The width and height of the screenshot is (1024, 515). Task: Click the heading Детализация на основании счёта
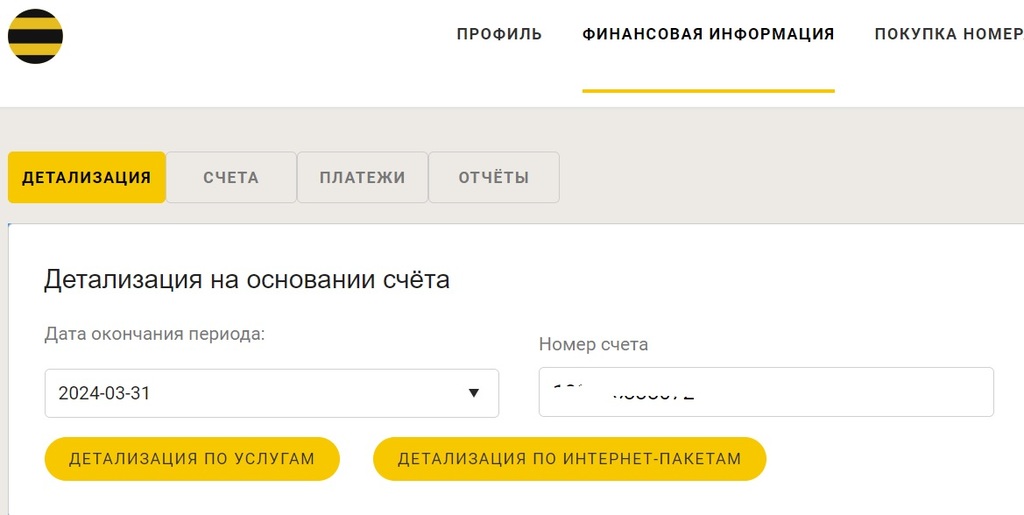point(247,279)
